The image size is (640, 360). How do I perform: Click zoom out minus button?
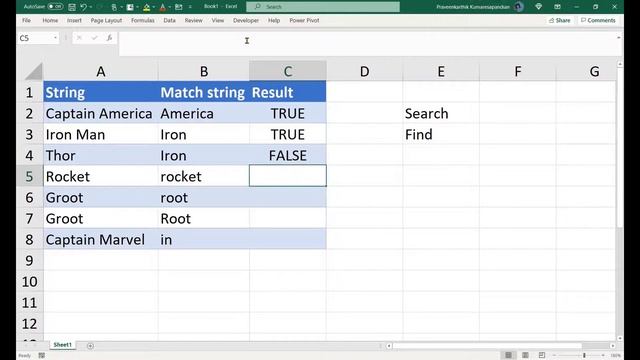pyautogui.click(x=554, y=356)
